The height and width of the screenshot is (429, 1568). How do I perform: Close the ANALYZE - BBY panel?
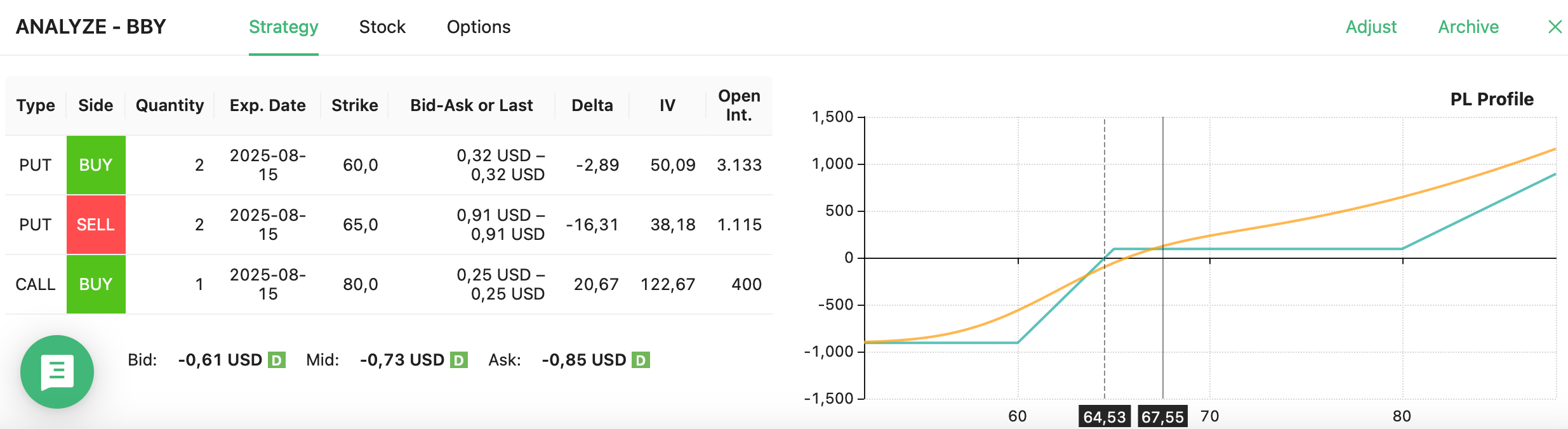pos(1555,27)
